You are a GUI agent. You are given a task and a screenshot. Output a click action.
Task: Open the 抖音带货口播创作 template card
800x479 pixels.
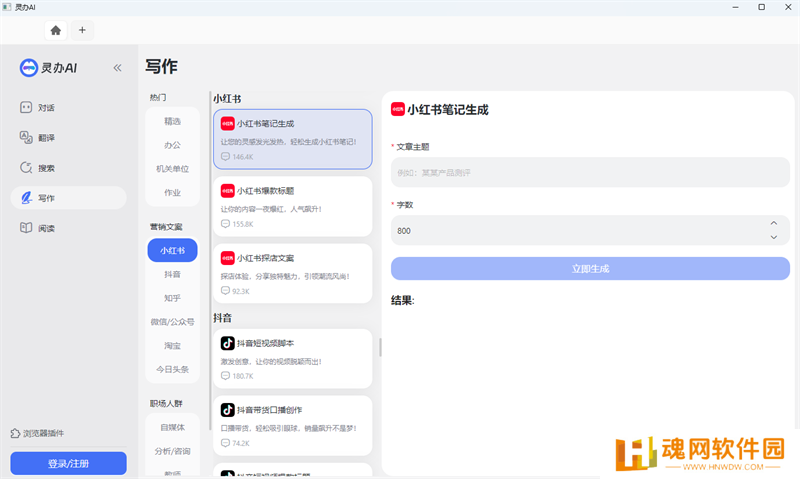coord(293,425)
